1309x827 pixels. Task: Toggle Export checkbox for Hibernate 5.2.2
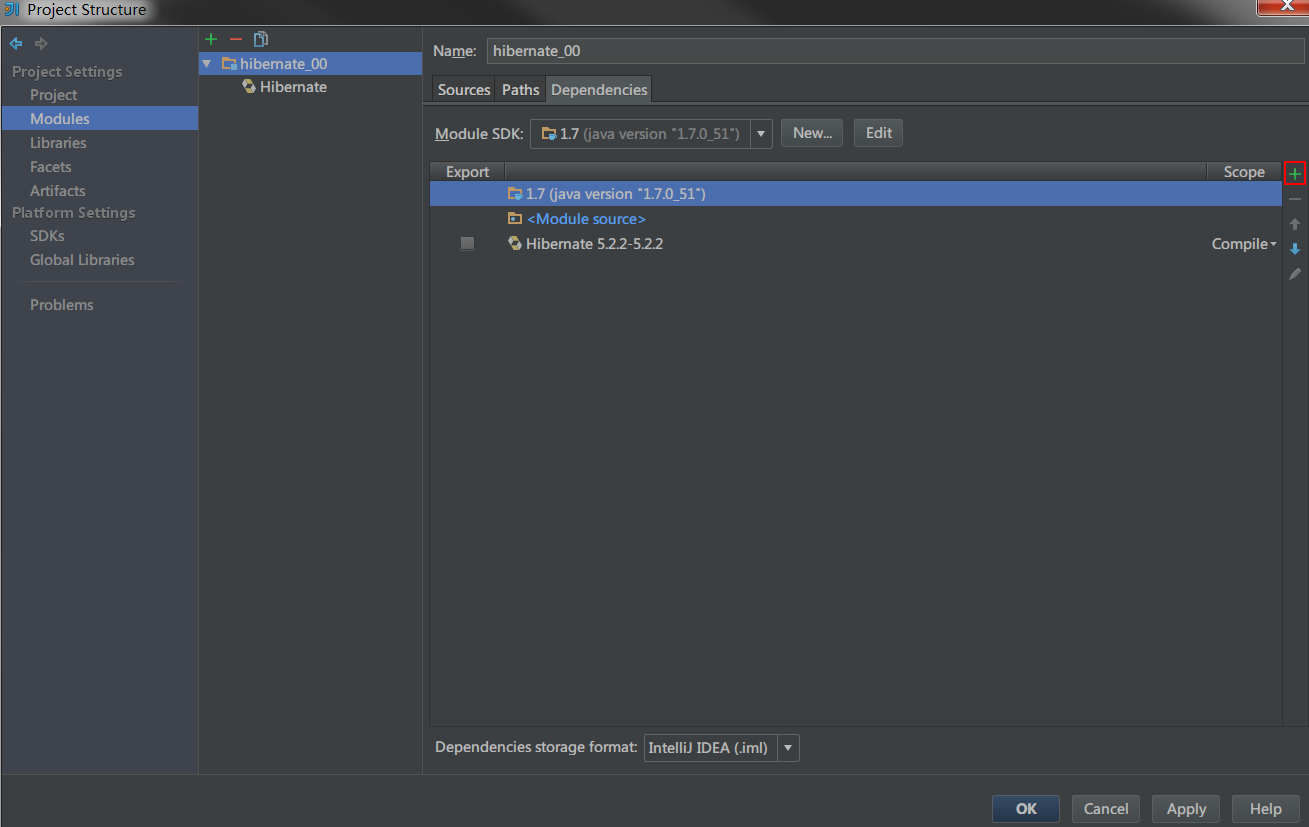pos(467,243)
